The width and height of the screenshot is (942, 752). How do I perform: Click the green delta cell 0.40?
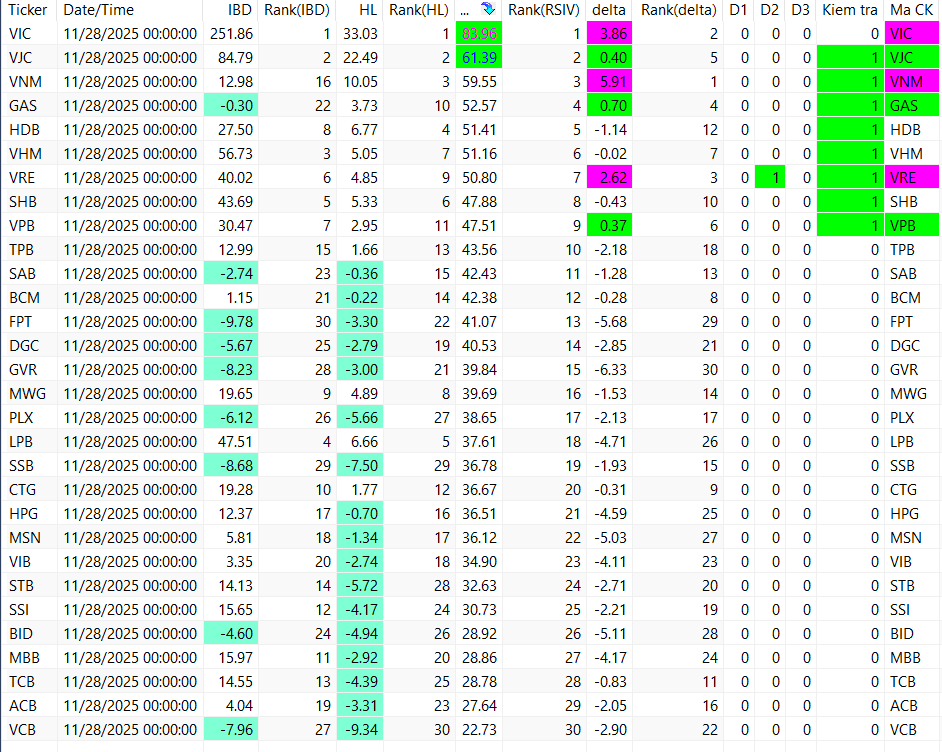tap(609, 58)
